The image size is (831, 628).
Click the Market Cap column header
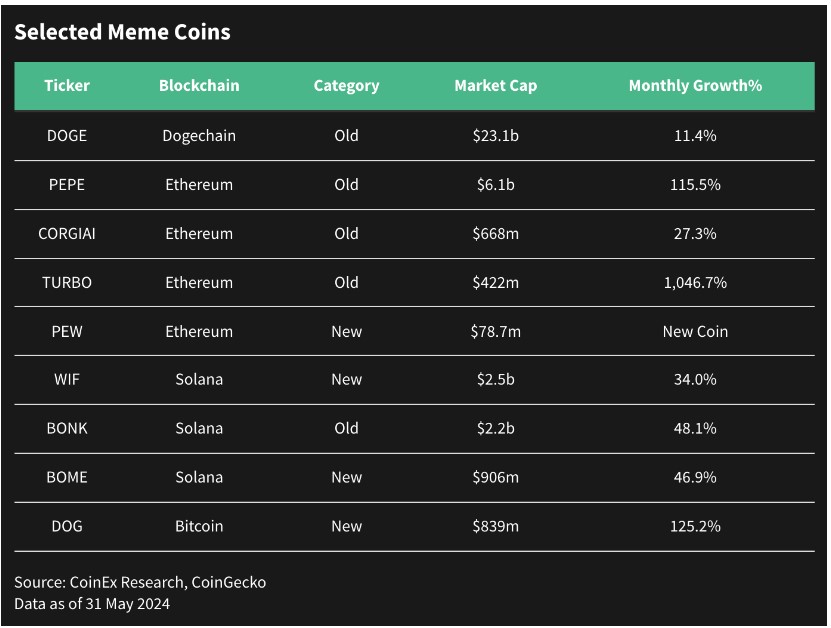[496, 86]
